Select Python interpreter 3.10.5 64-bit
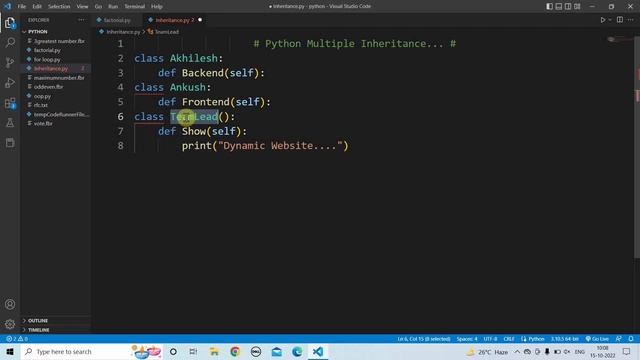The height and width of the screenshot is (360, 640). (564, 339)
